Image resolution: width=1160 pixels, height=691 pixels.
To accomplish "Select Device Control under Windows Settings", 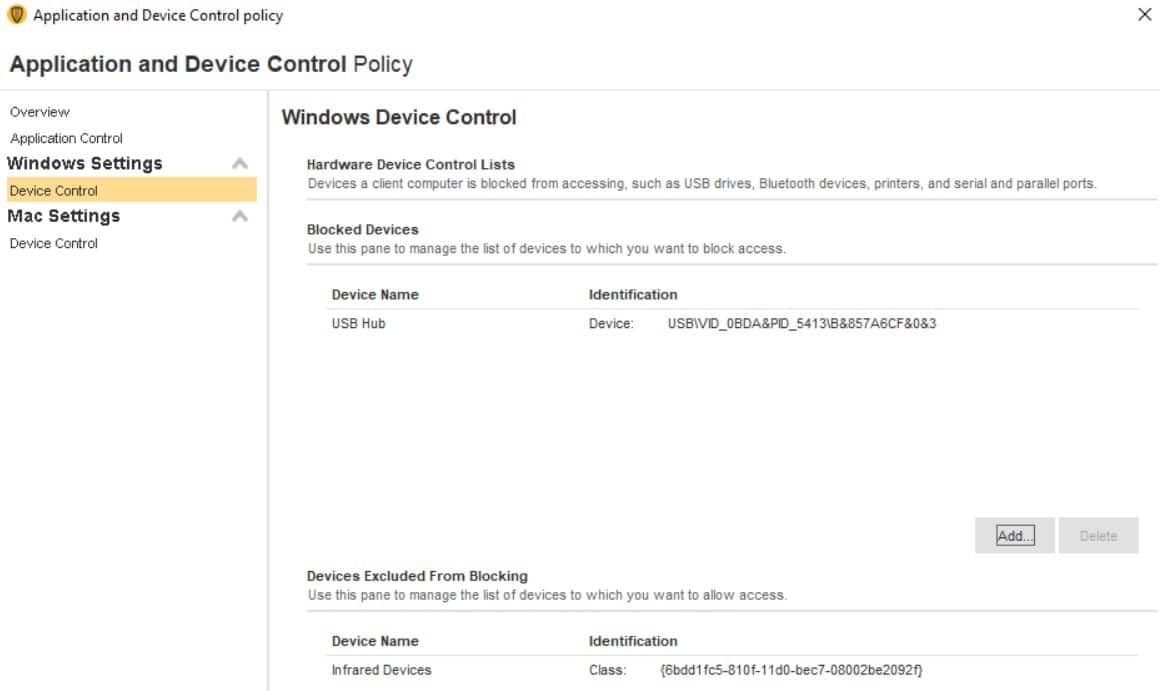I will [132, 190].
